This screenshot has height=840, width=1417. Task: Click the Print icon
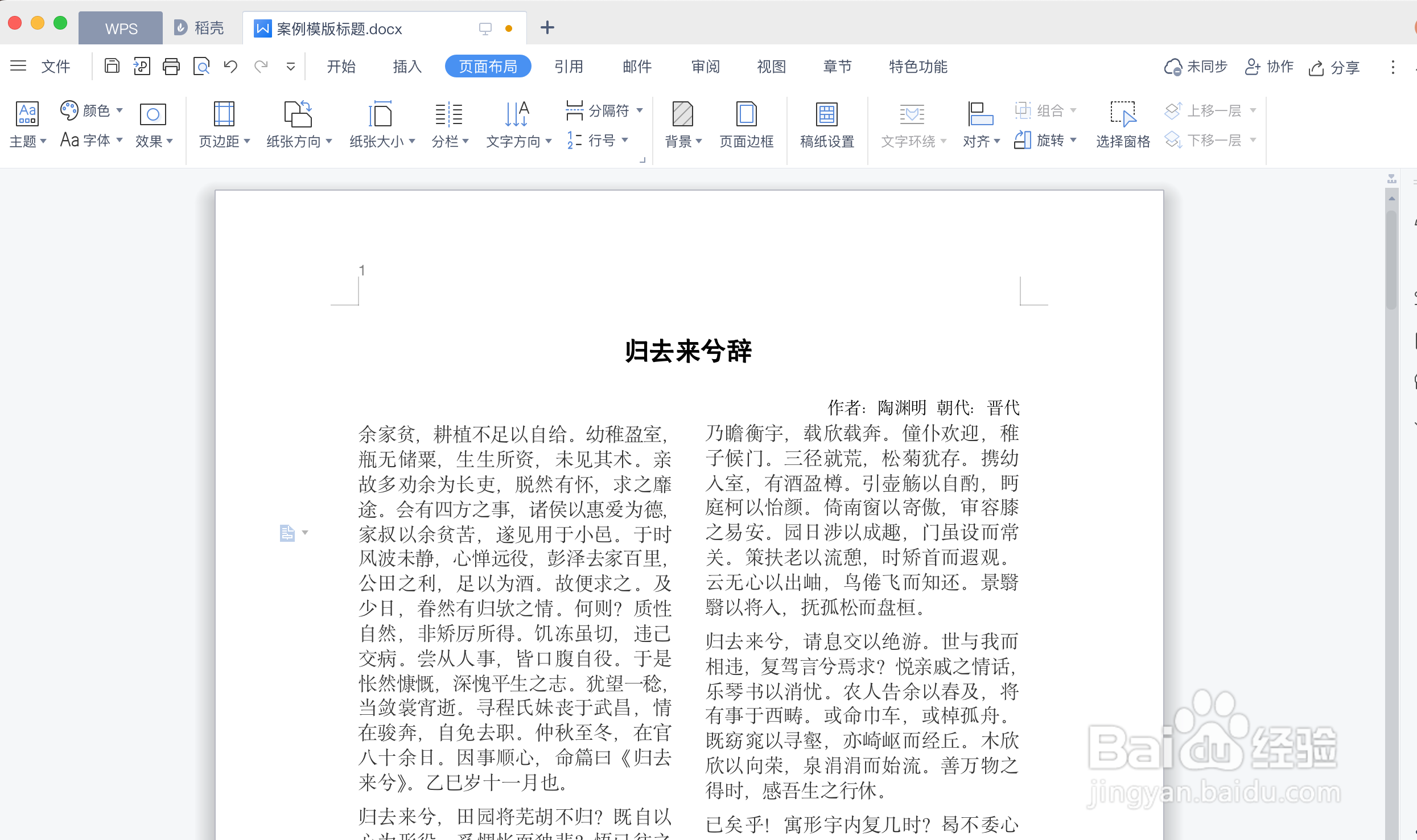[x=171, y=67]
